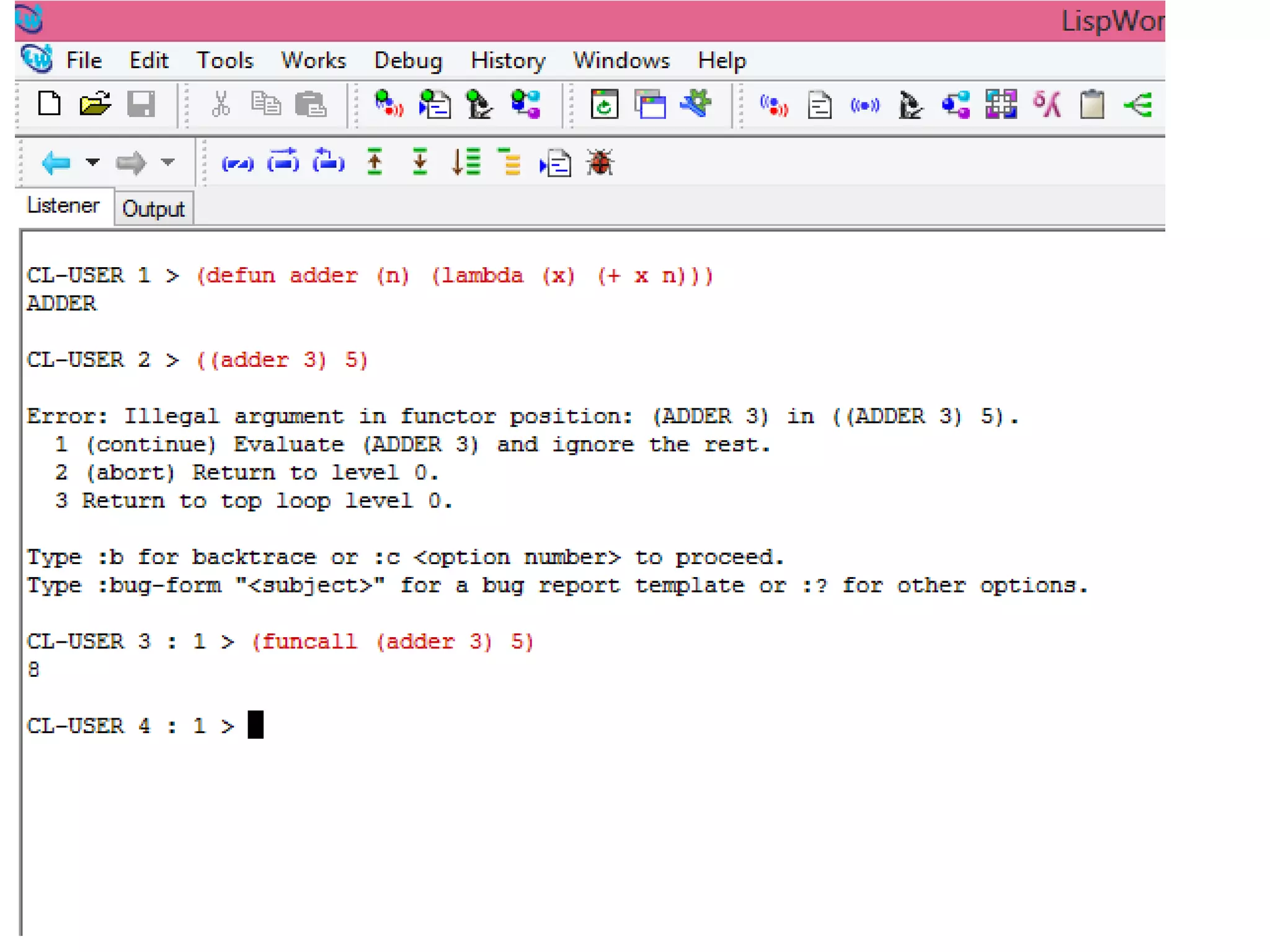Open the Edit menu
Image resolution: width=1270 pixels, height=952 pixels.
pyautogui.click(x=149, y=61)
